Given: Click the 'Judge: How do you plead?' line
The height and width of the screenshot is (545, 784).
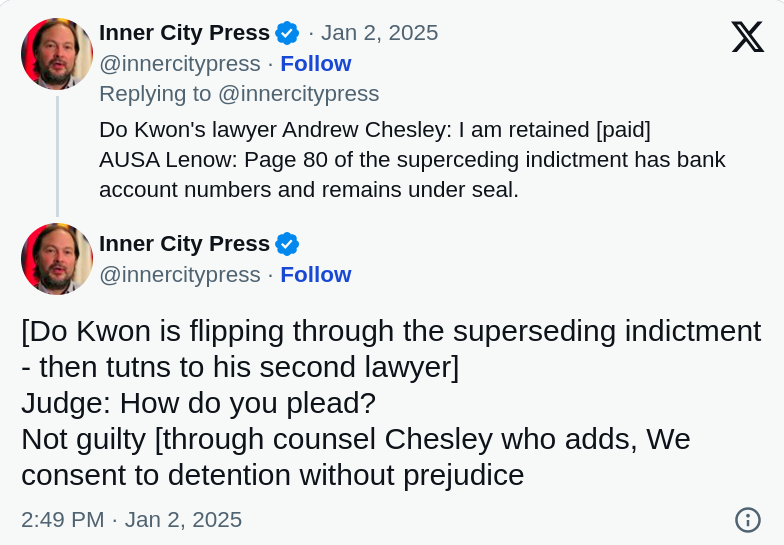Looking at the screenshot, I should (x=198, y=403).
